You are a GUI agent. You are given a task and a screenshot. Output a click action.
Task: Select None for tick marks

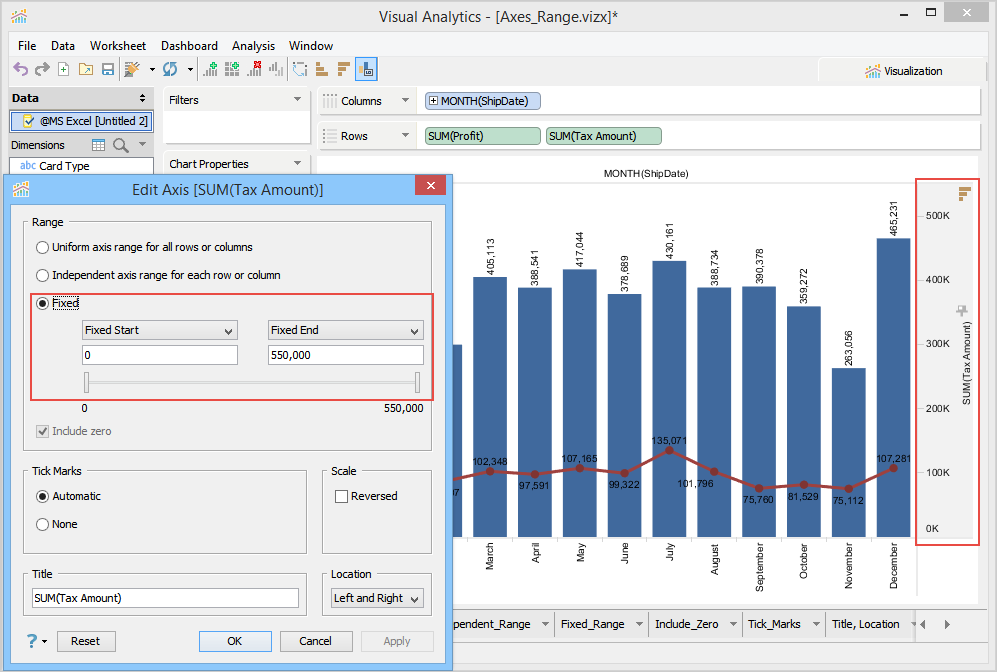pos(42,524)
